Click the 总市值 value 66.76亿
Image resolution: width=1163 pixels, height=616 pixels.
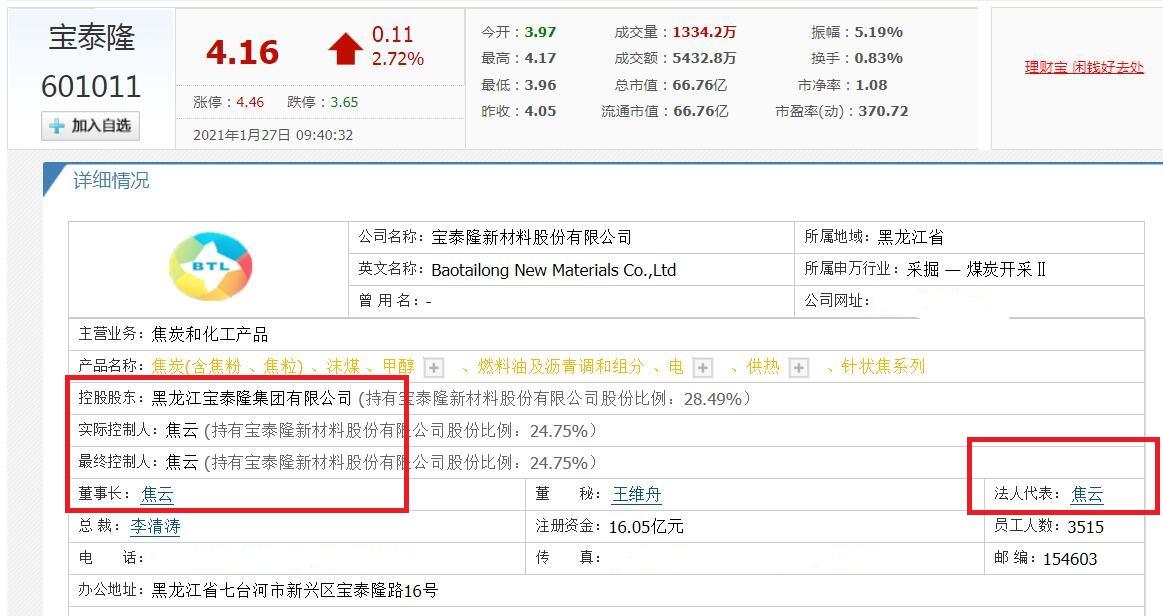699,85
